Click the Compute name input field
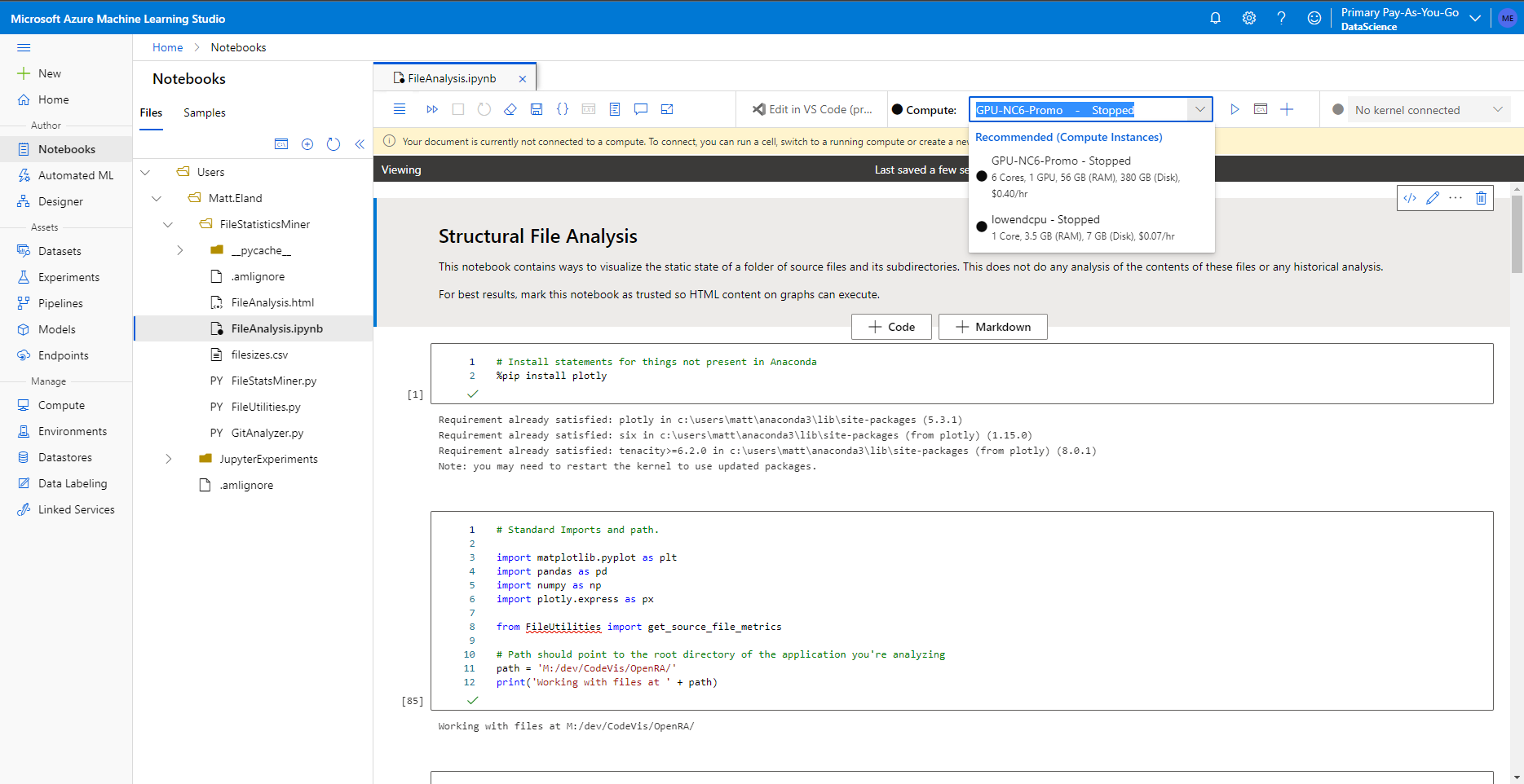The height and width of the screenshot is (784, 1524). point(1079,109)
